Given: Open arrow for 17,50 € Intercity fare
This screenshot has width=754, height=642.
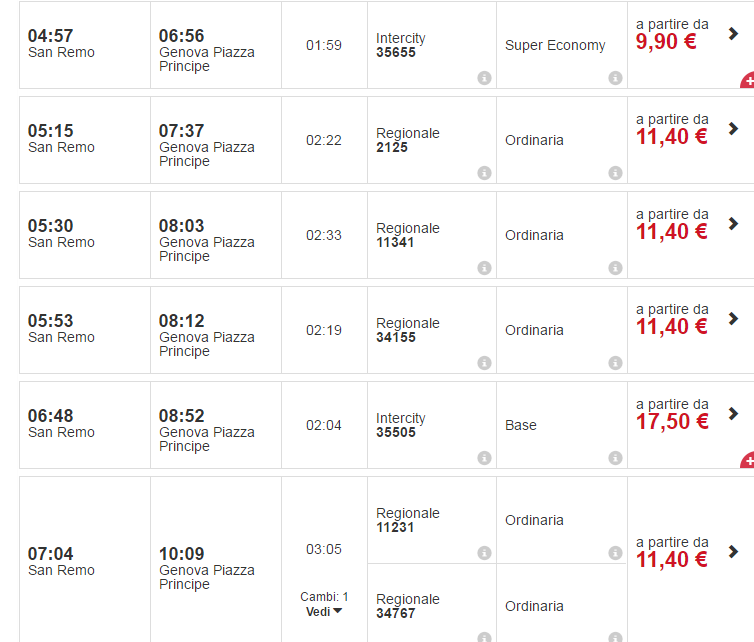Looking at the screenshot, I should pyautogui.click(x=733, y=414).
